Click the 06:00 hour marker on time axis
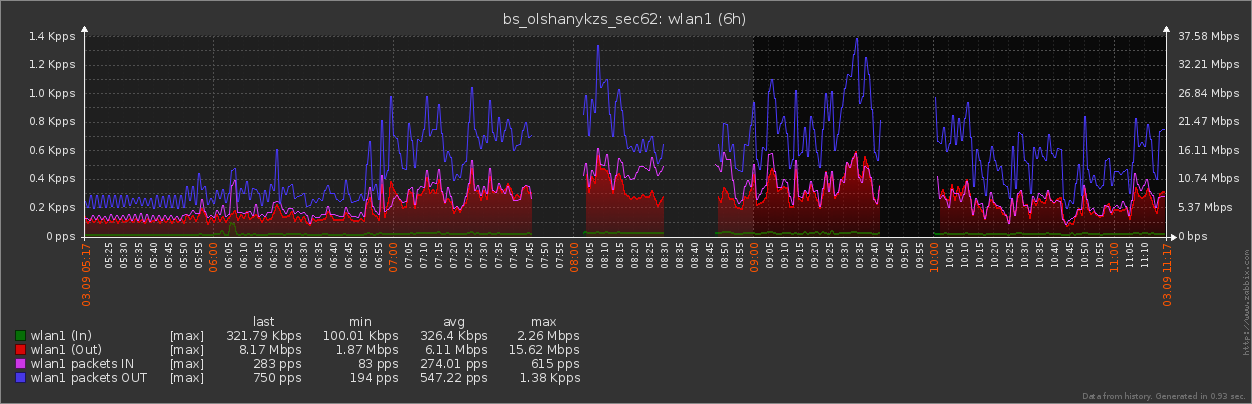 214,259
